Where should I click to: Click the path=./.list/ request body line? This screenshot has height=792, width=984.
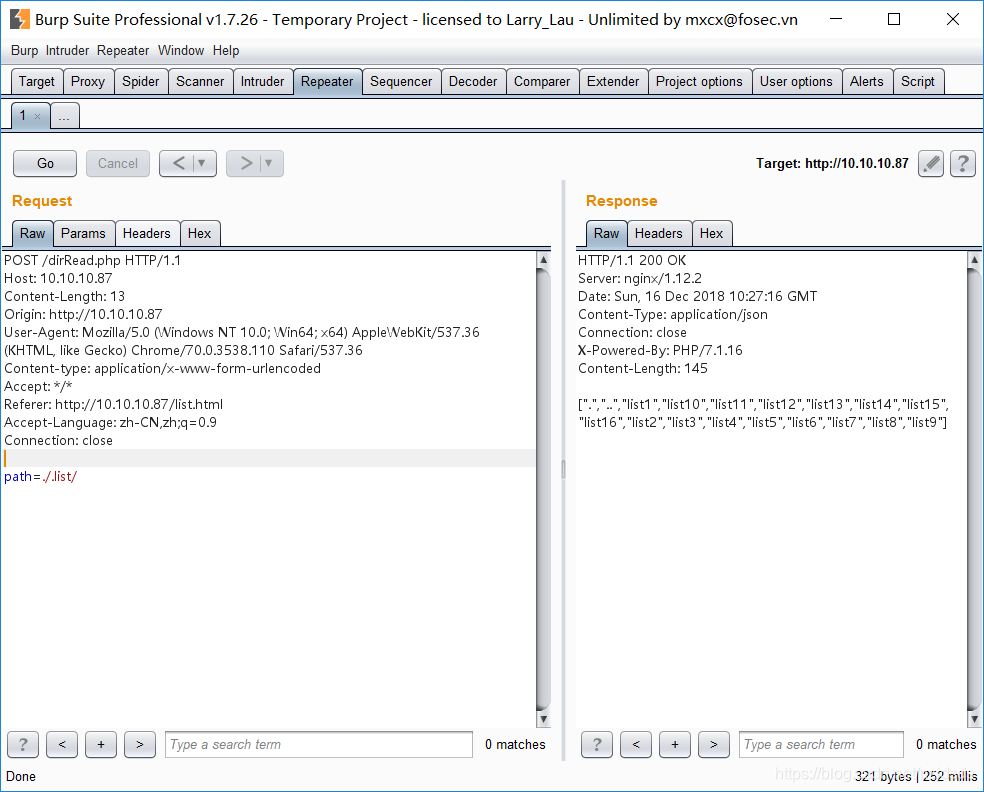pos(41,477)
